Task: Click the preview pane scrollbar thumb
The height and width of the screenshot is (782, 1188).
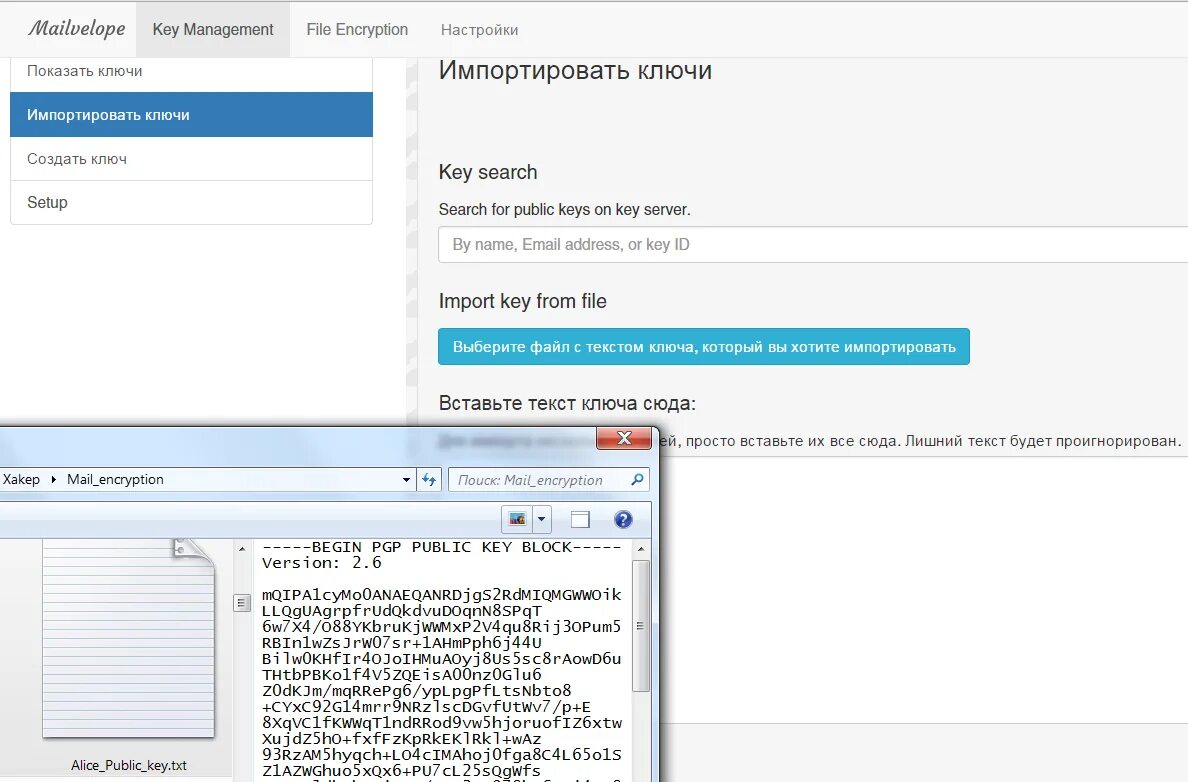Action: click(641, 626)
